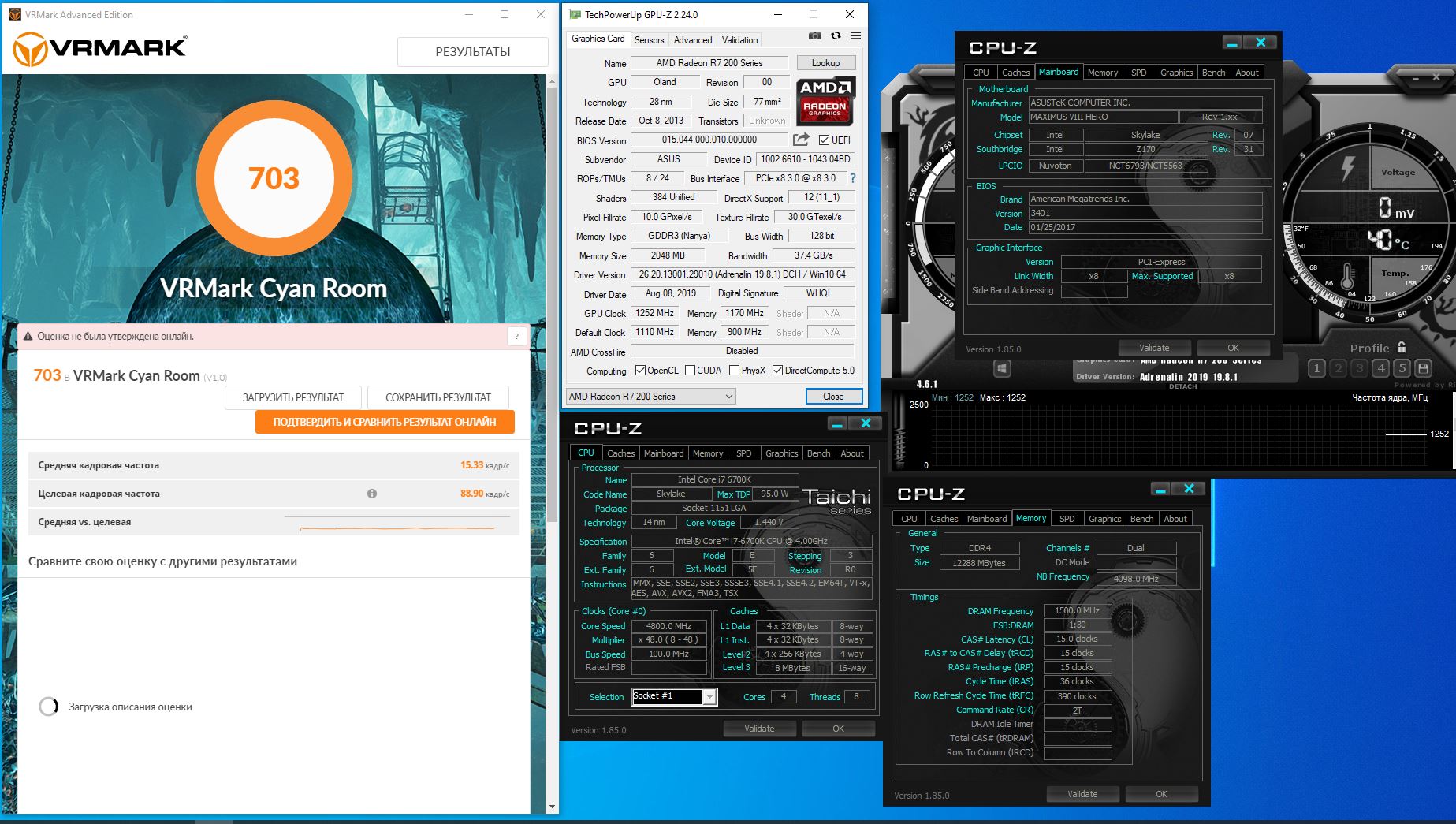The height and width of the screenshot is (824, 1456).
Task: Minimize the CPU-Z Mainboard window
Action: coord(1232,43)
